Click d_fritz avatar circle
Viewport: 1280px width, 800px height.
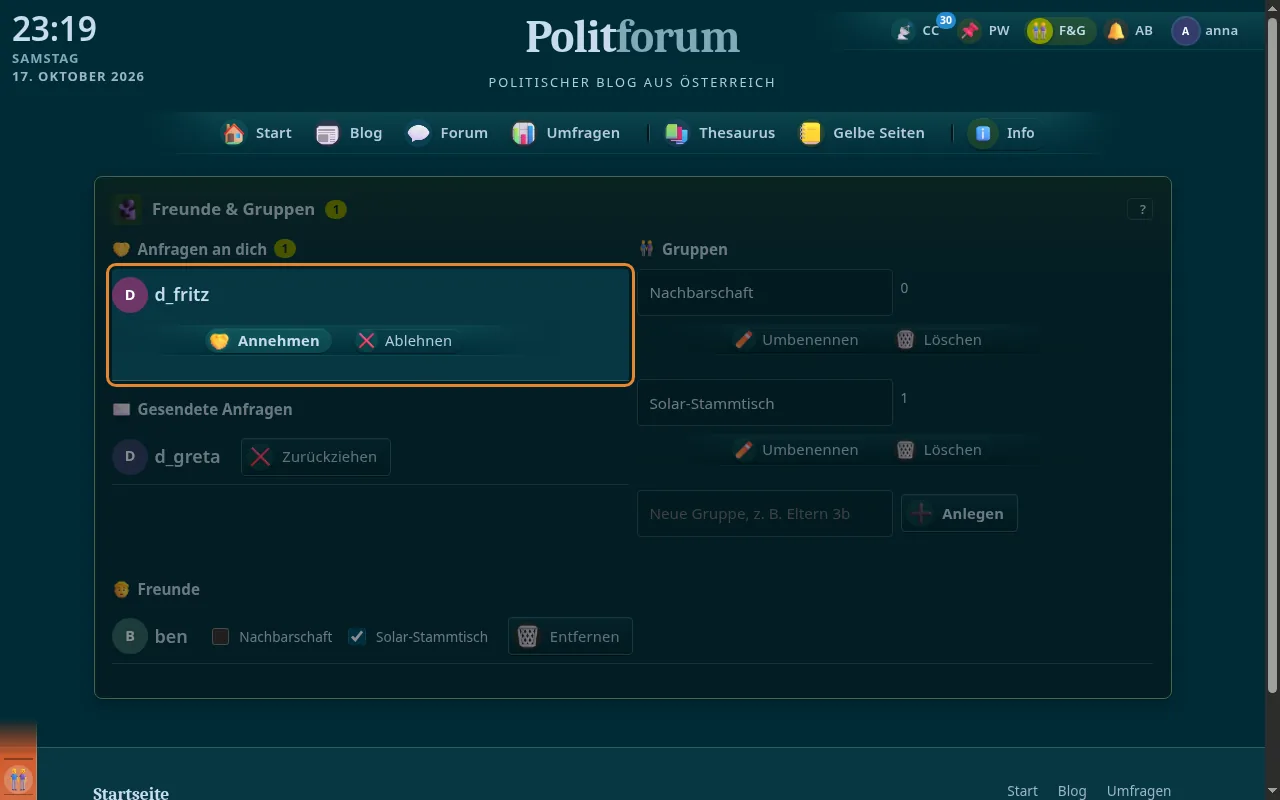click(130, 295)
